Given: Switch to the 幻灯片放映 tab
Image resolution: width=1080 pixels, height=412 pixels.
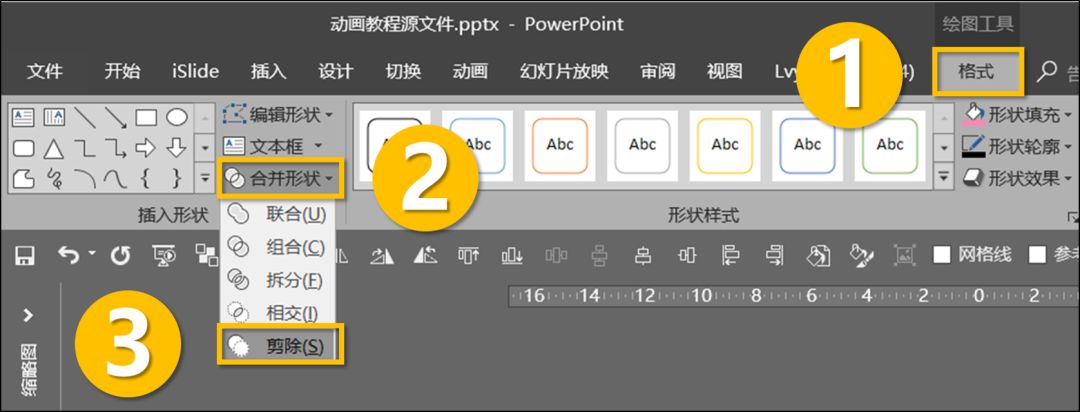Looking at the screenshot, I should 564,71.
